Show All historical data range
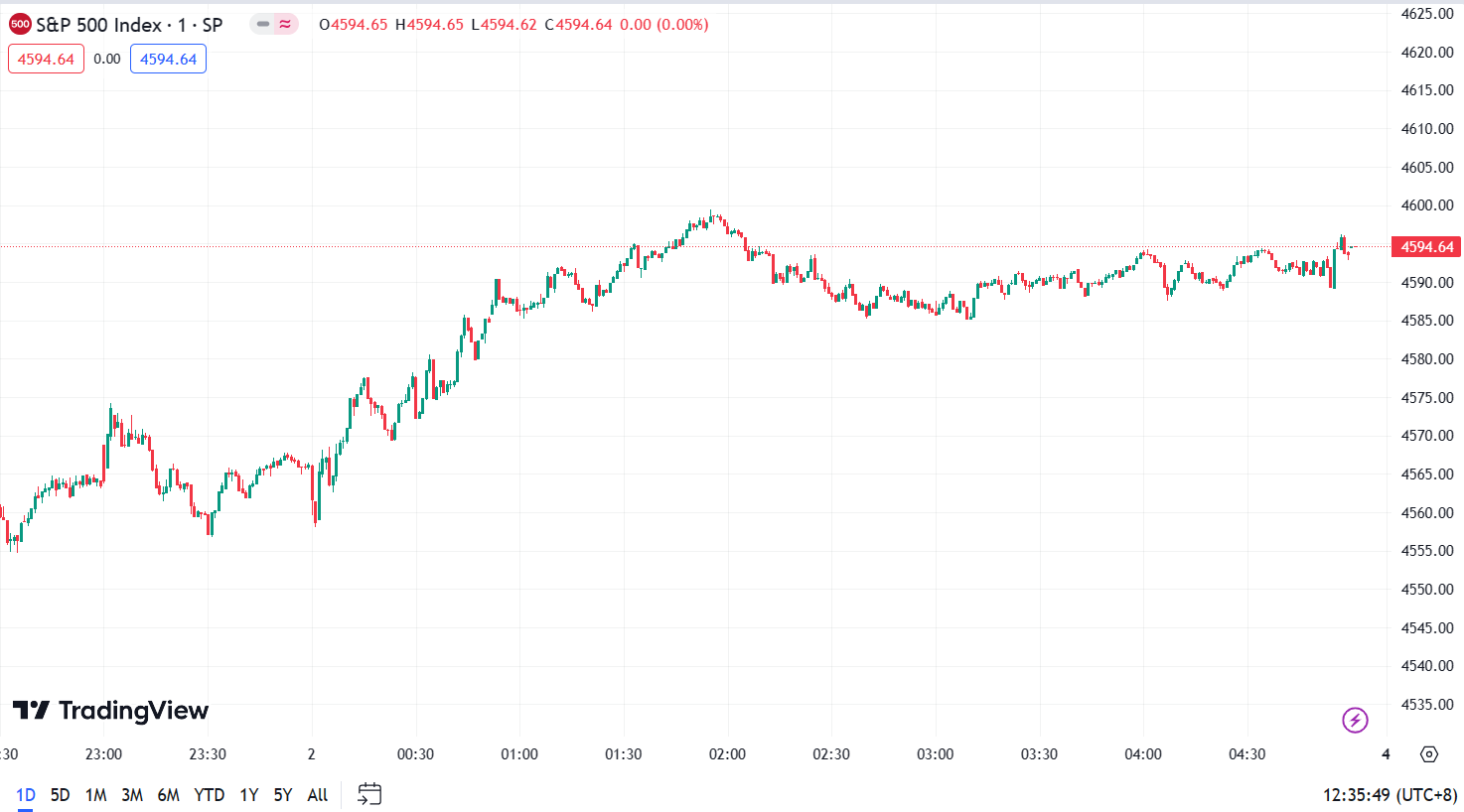The width and height of the screenshot is (1464, 812). 317,795
